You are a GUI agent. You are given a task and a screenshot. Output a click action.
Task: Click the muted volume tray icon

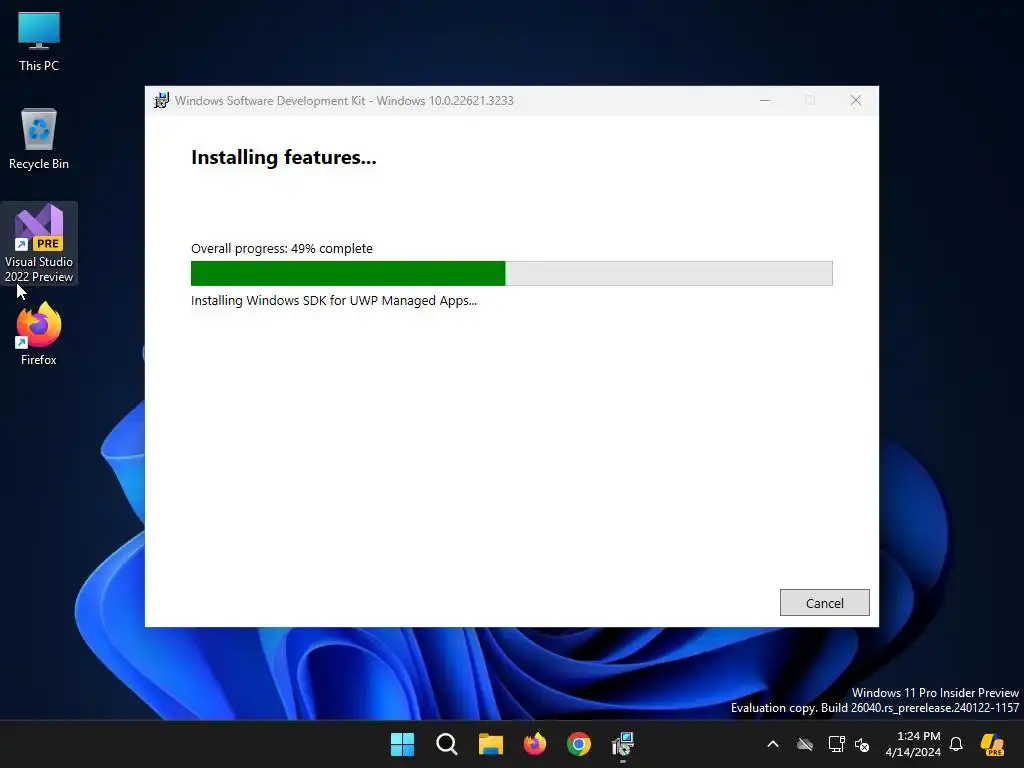pyautogui.click(x=862, y=744)
